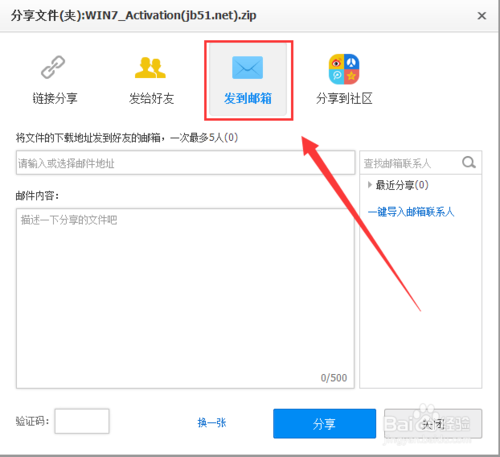500x457 pixels.
Task: Click the magnifier search icon
Action: [x=469, y=163]
